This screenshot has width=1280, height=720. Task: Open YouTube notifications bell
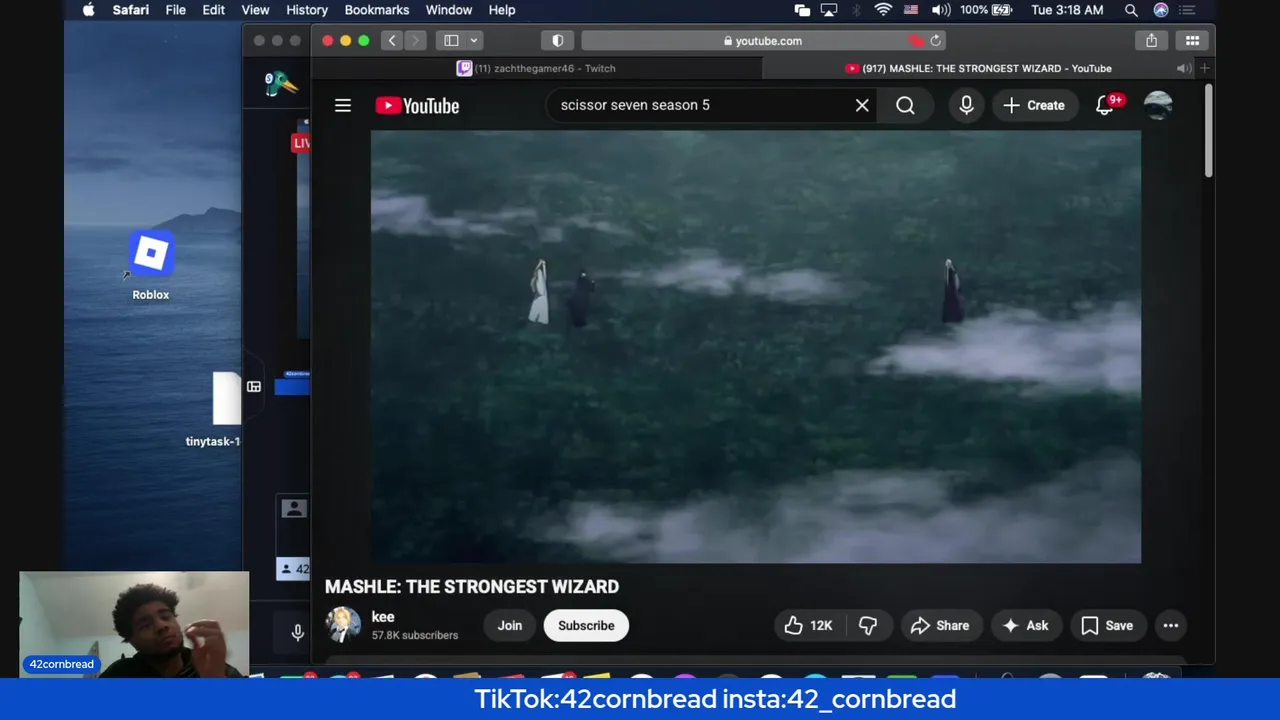[x=1105, y=105]
